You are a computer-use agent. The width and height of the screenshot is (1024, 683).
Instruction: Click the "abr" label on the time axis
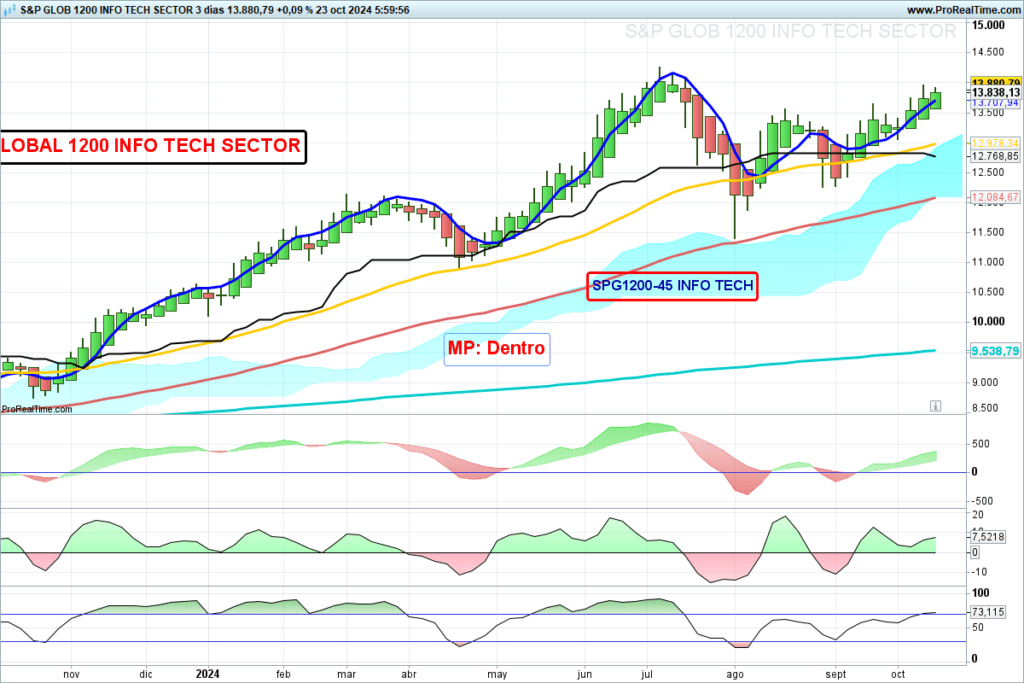pyautogui.click(x=408, y=674)
